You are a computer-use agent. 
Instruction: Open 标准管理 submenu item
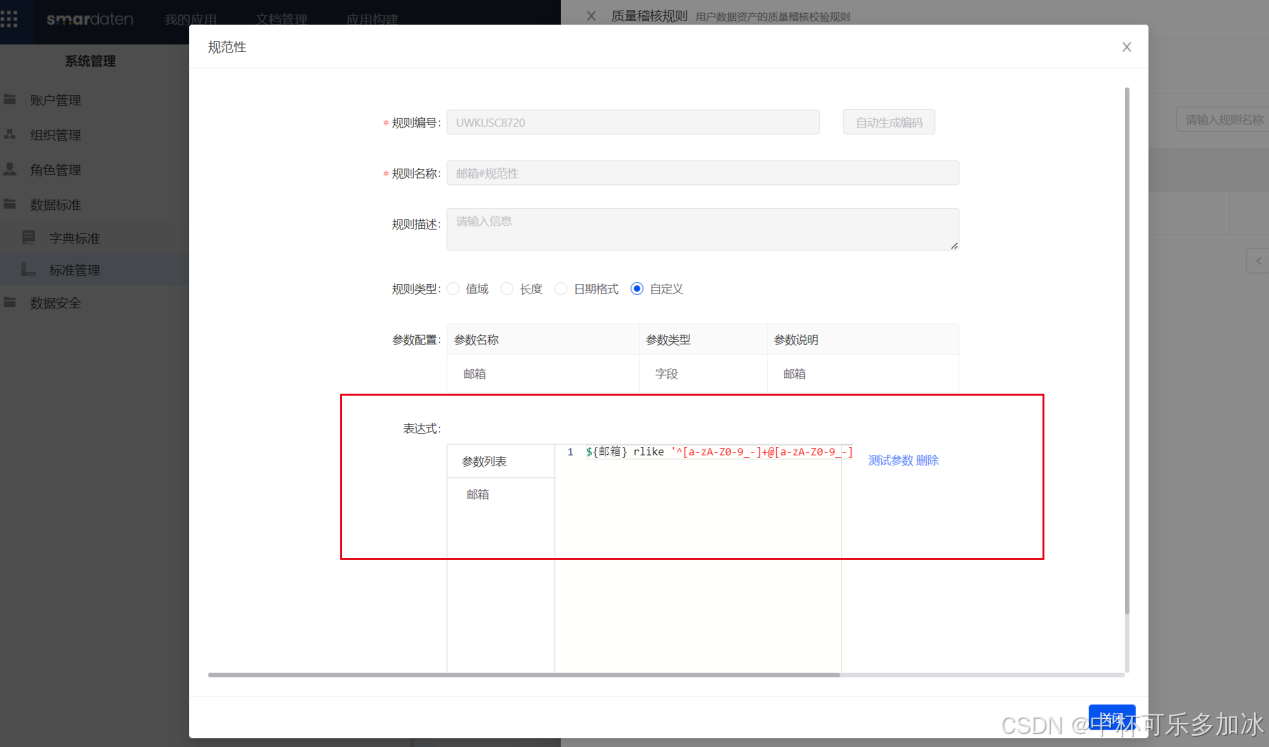click(x=75, y=270)
